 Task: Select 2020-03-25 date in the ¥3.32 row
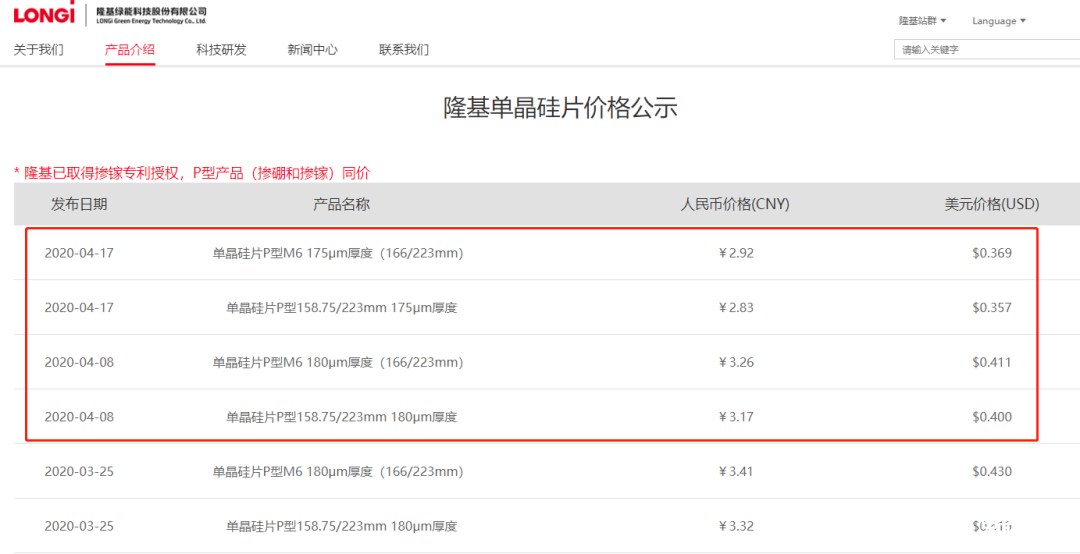tap(79, 526)
